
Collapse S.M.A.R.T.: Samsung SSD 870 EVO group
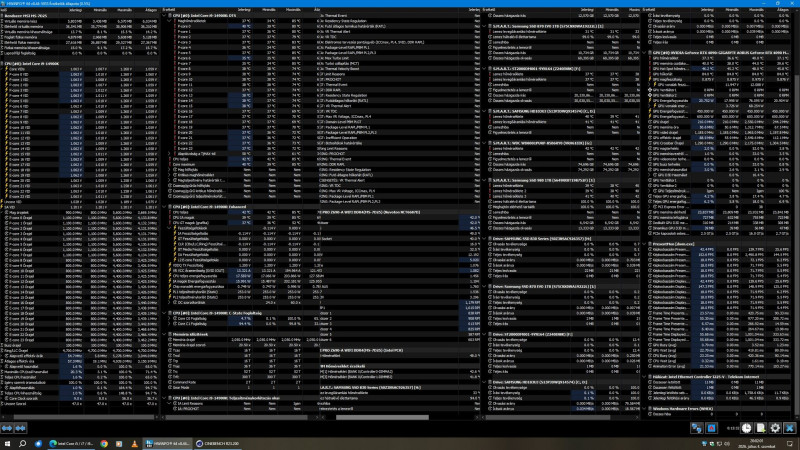pos(485,26)
